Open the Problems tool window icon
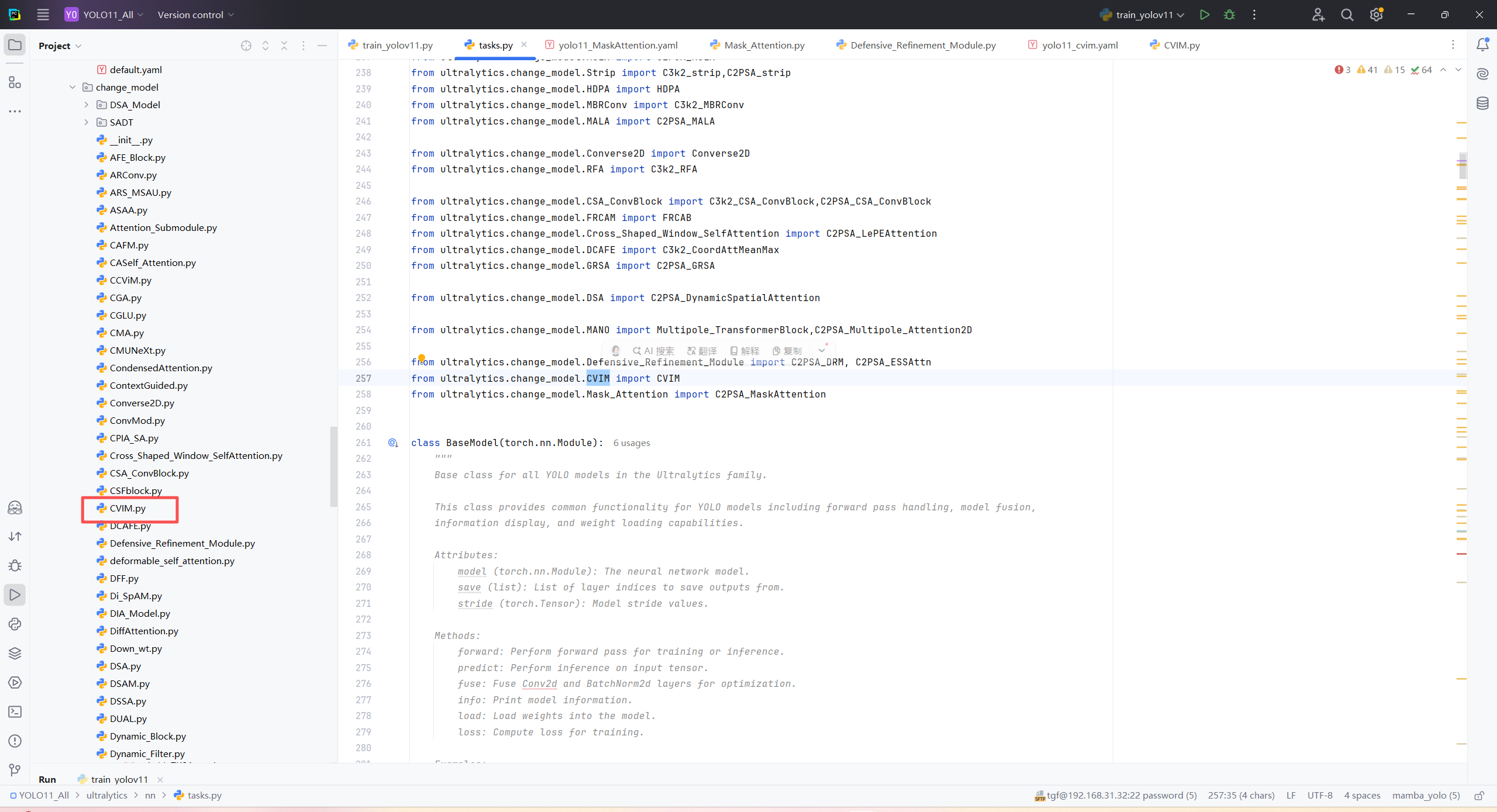1497x812 pixels. 15,741
